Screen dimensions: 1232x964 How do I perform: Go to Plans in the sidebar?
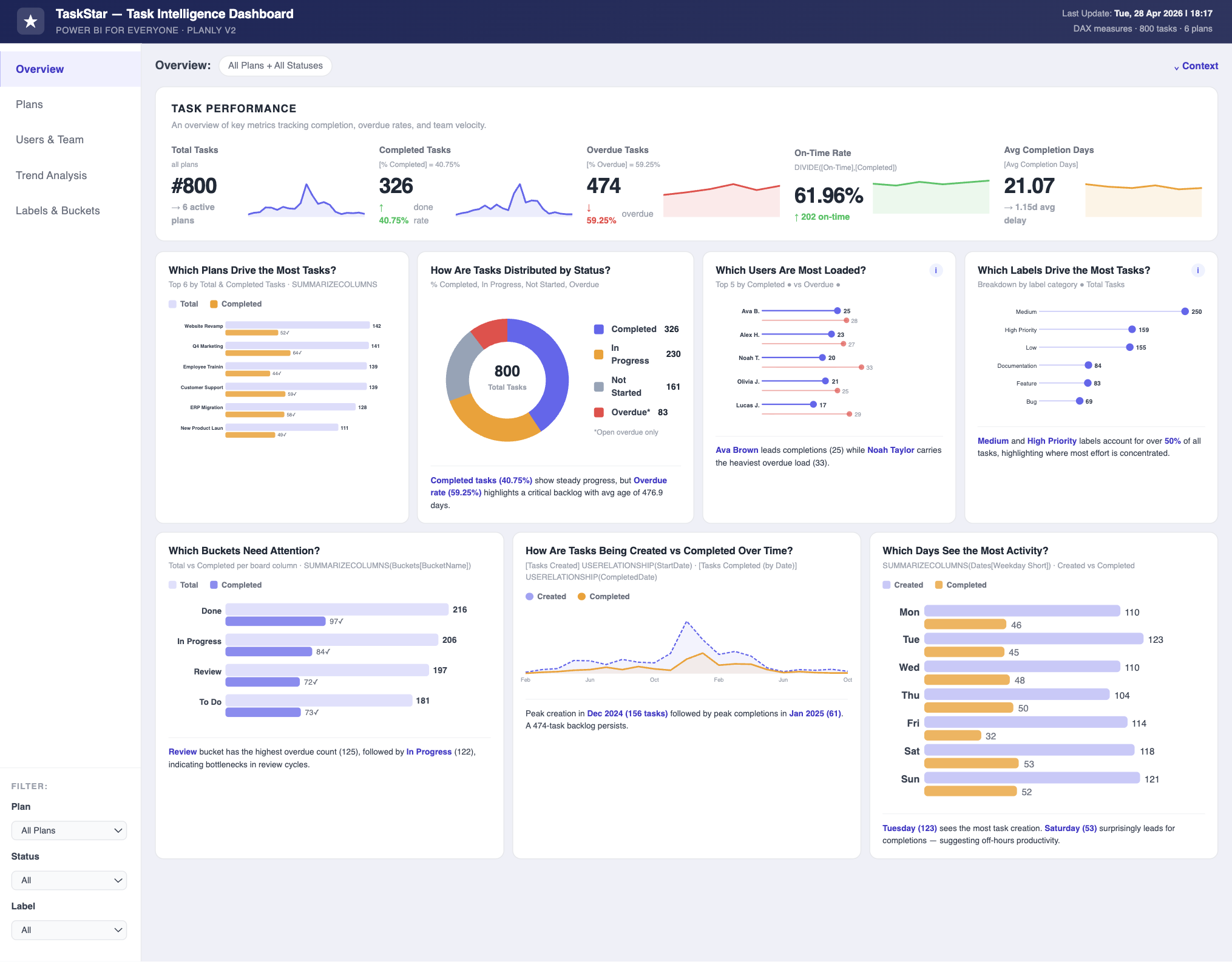pyautogui.click(x=70, y=104)
